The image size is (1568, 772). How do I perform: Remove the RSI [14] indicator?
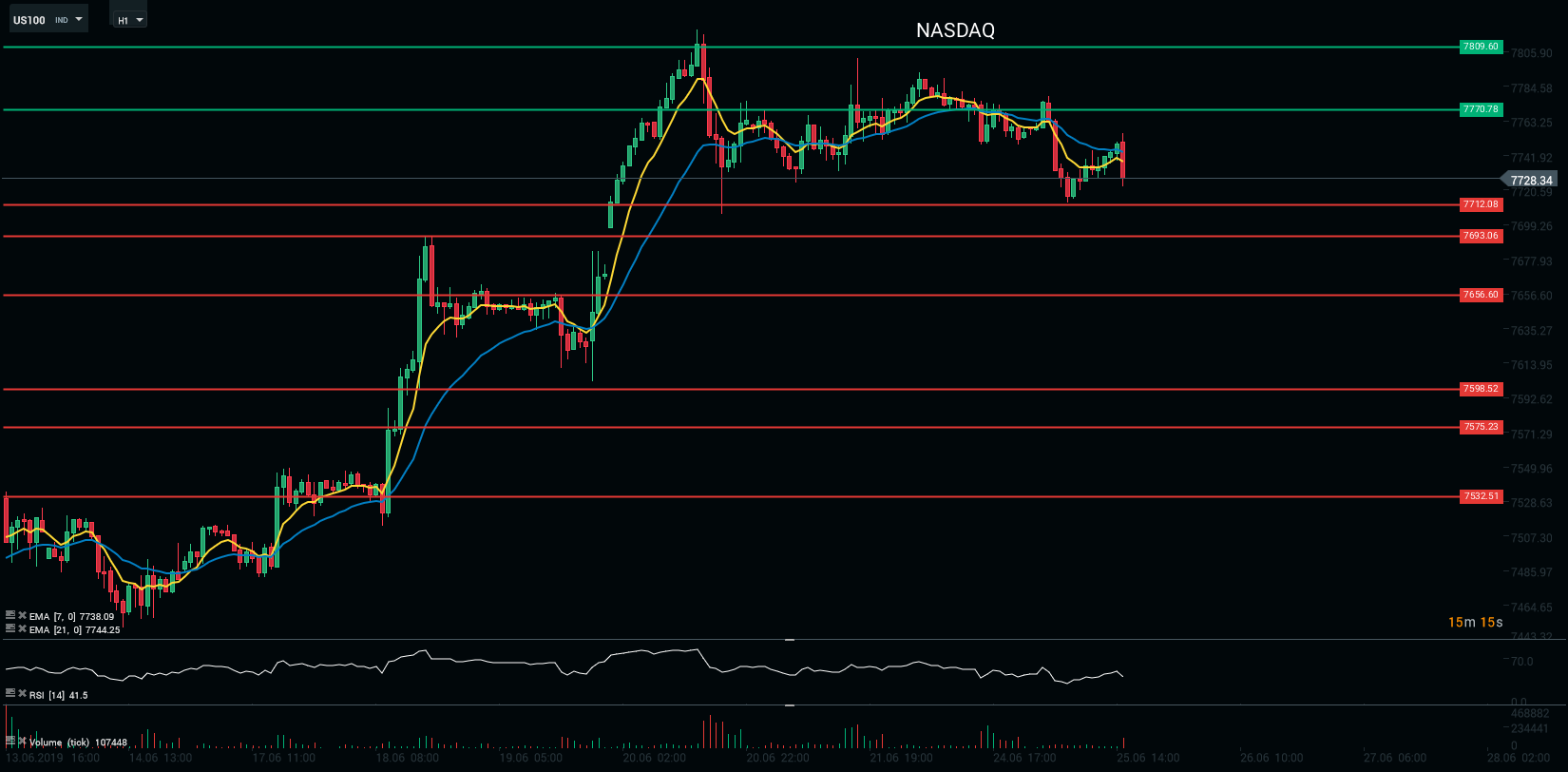22,694
